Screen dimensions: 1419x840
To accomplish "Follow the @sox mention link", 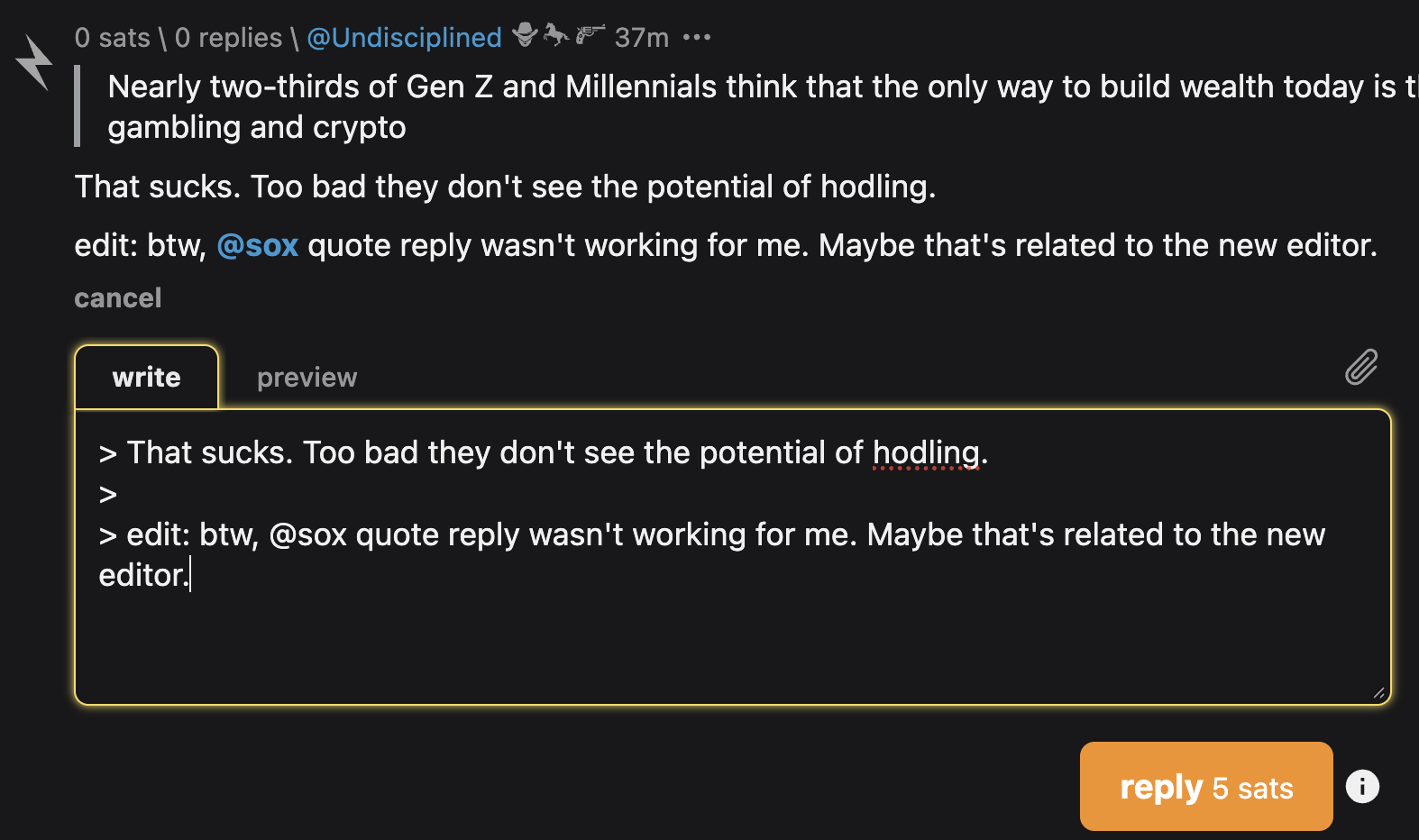I will pos(258,246).
